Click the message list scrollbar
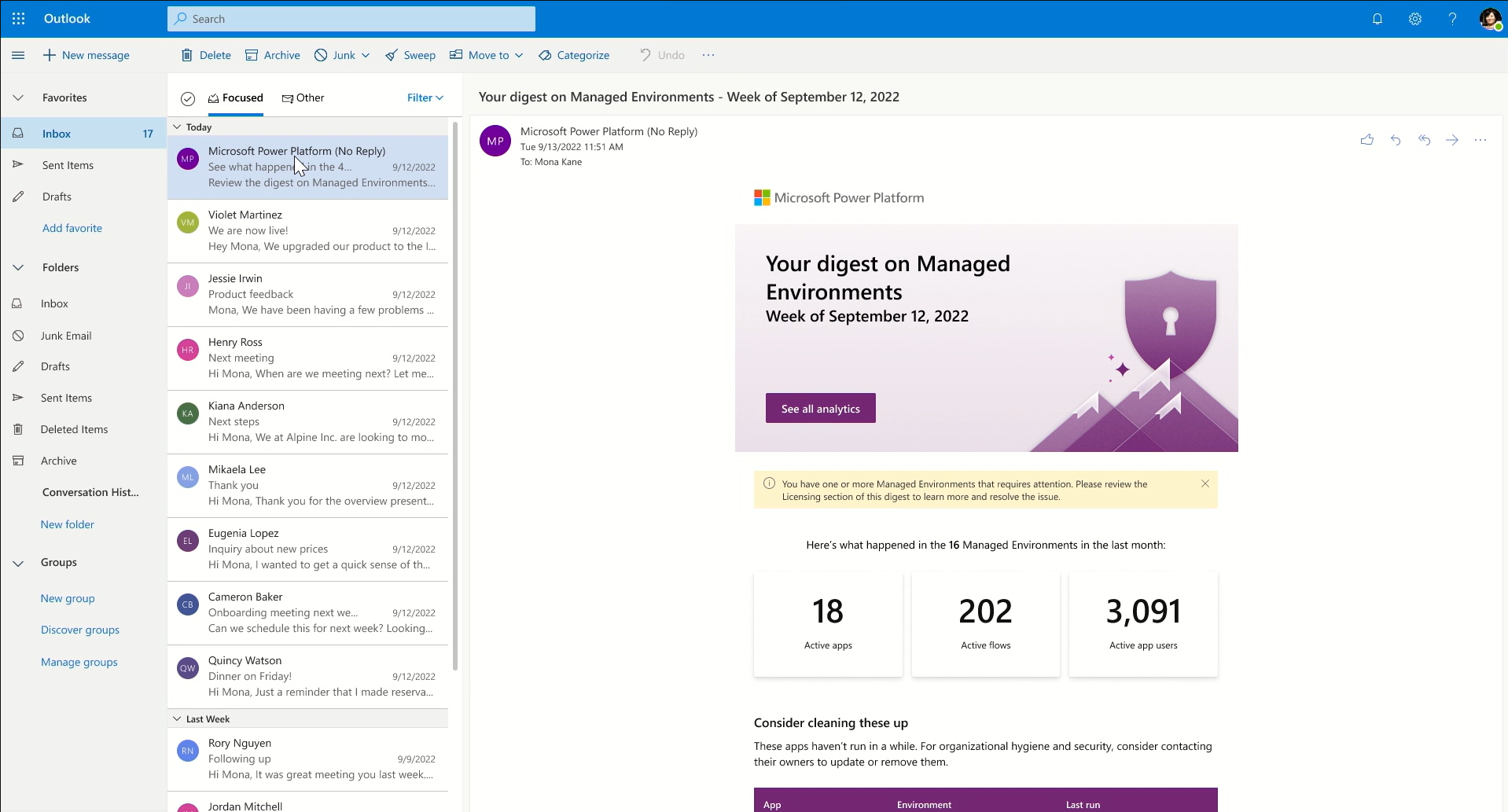The height and width of the screenshot is (812, 1508). click(x=455, y=395)
